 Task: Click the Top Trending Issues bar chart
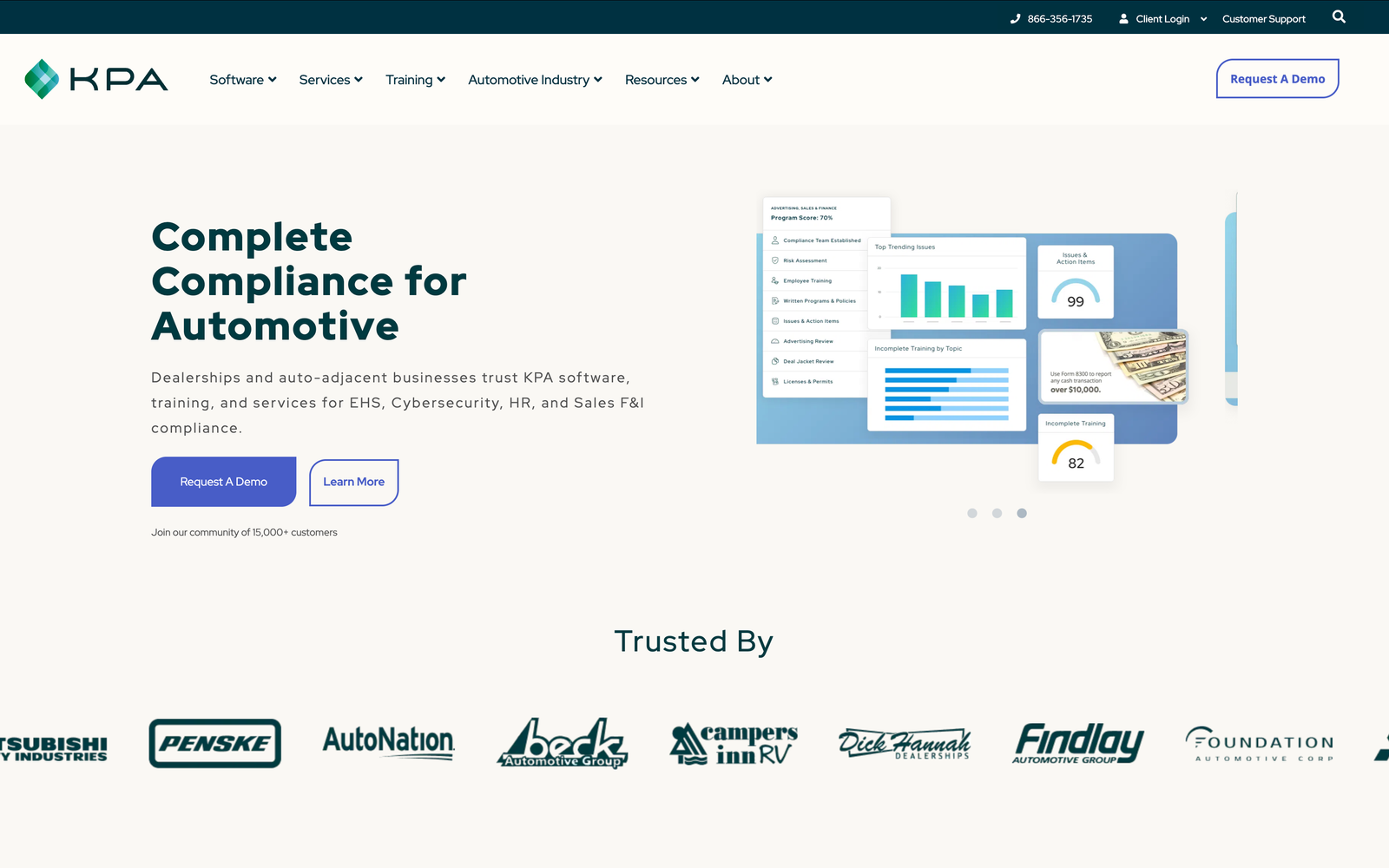point(946,283)
